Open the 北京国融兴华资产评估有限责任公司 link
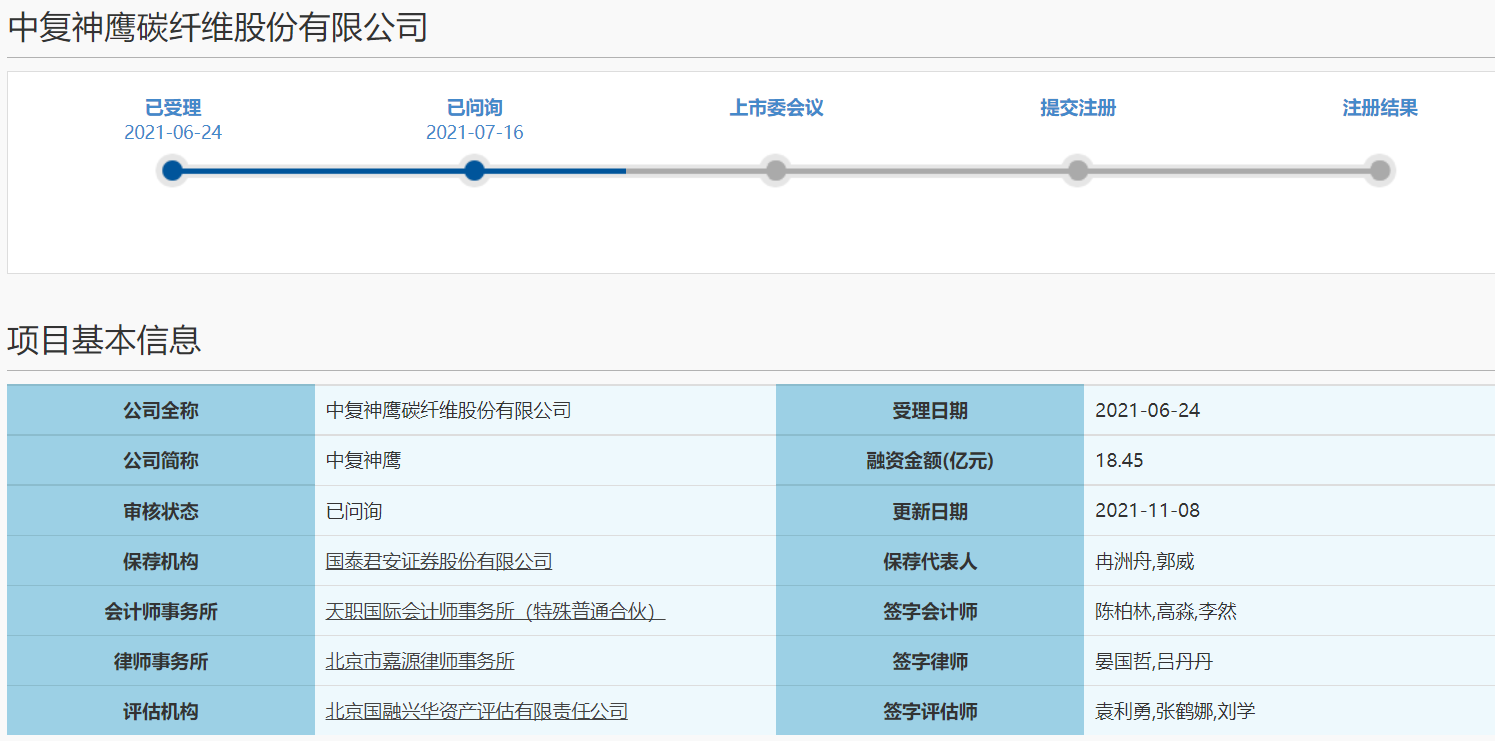The image size is (1495, 741). click(x=477, y=712)
